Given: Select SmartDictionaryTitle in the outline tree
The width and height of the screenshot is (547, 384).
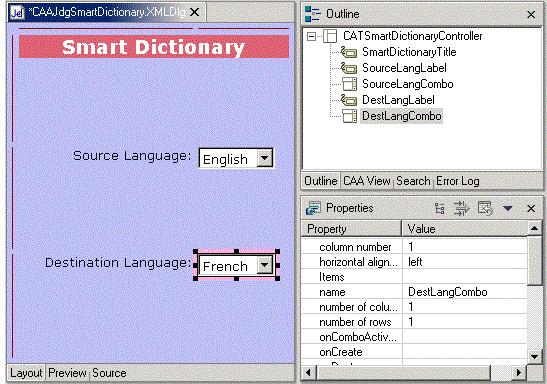Looking at the screenshot, I should [x=409, y=52].
